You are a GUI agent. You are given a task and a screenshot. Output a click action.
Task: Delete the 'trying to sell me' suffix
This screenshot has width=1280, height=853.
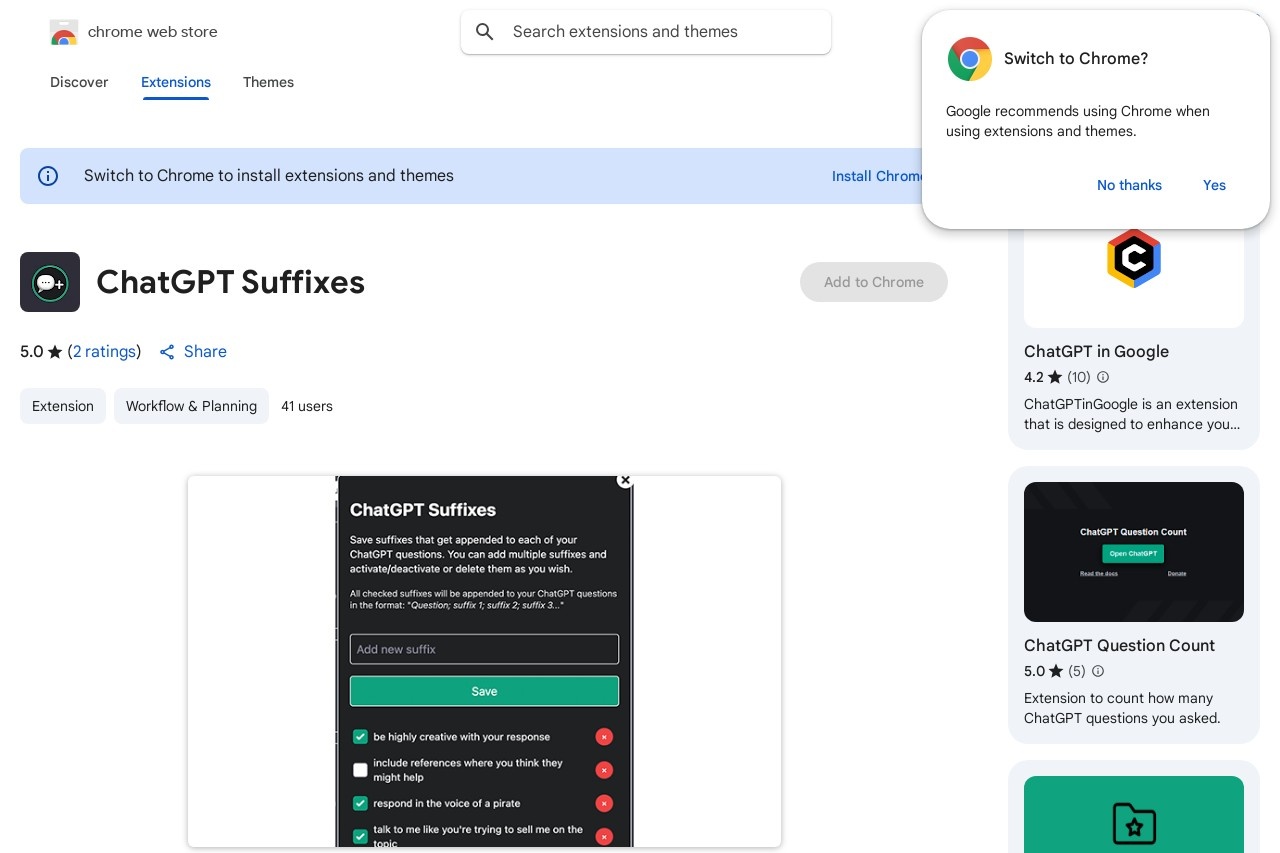point(604,836)
